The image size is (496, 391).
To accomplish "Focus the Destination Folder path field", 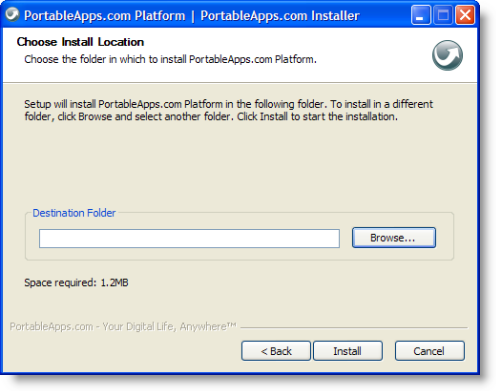I will [189, 238].
